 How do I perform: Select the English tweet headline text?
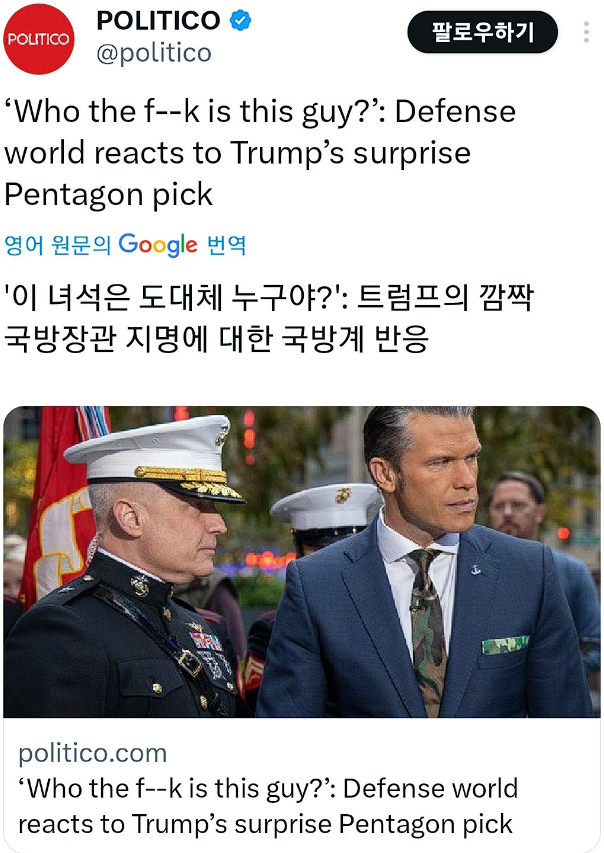(260, 153)
